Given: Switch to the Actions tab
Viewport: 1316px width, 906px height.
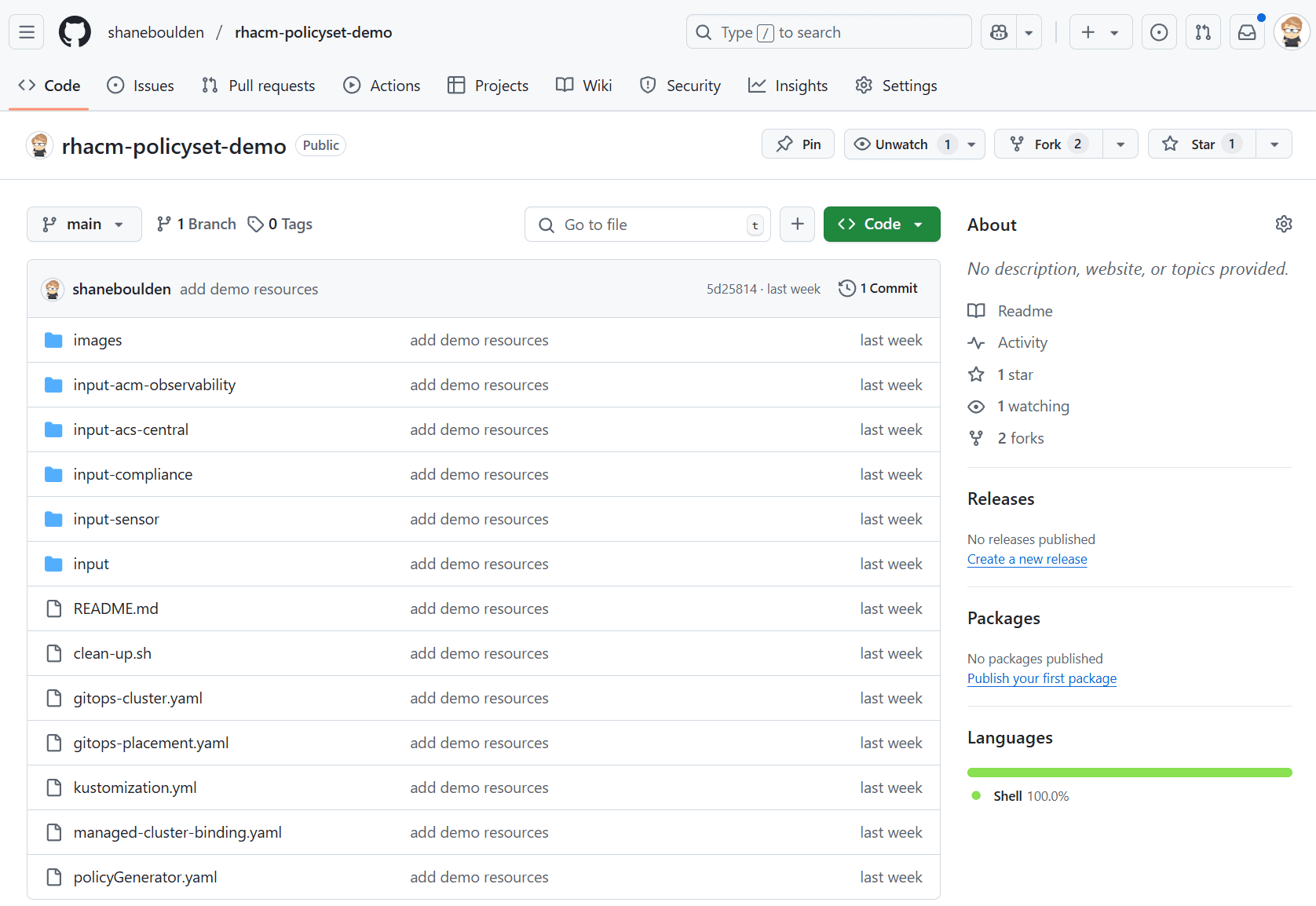Looking at the screenshot, I should (382, 86).
